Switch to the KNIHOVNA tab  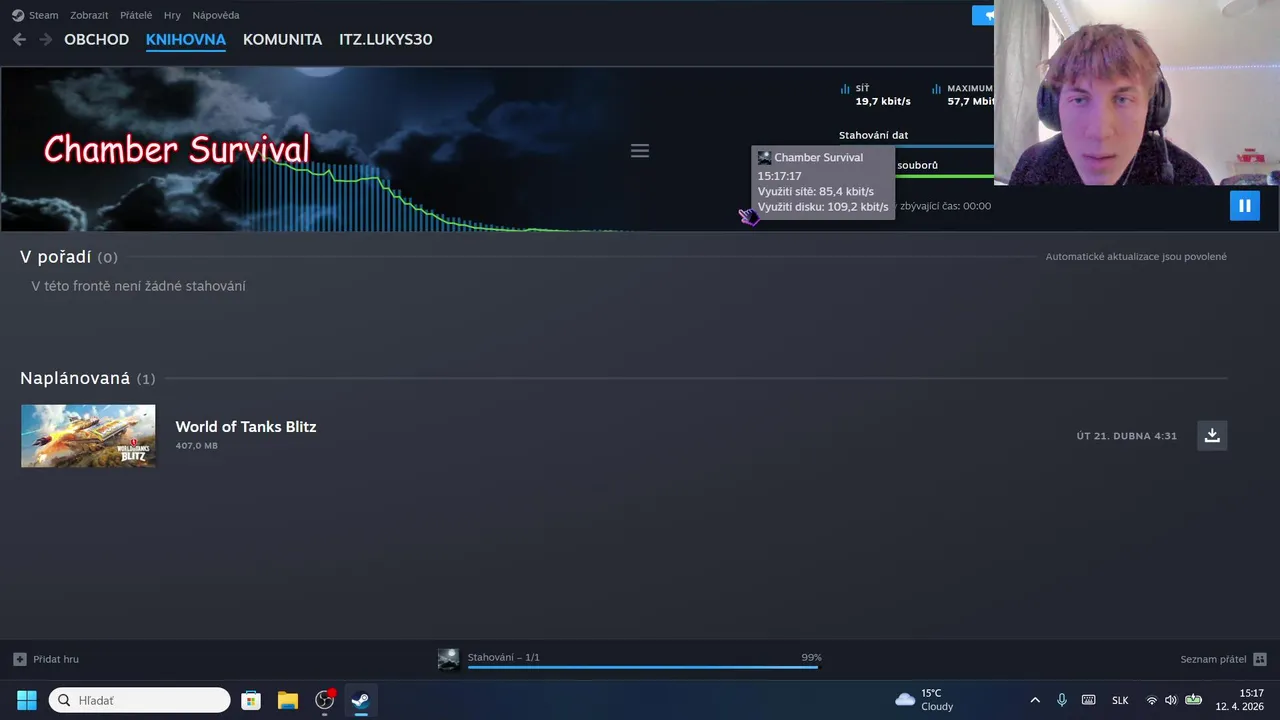[x=186, y=39]
